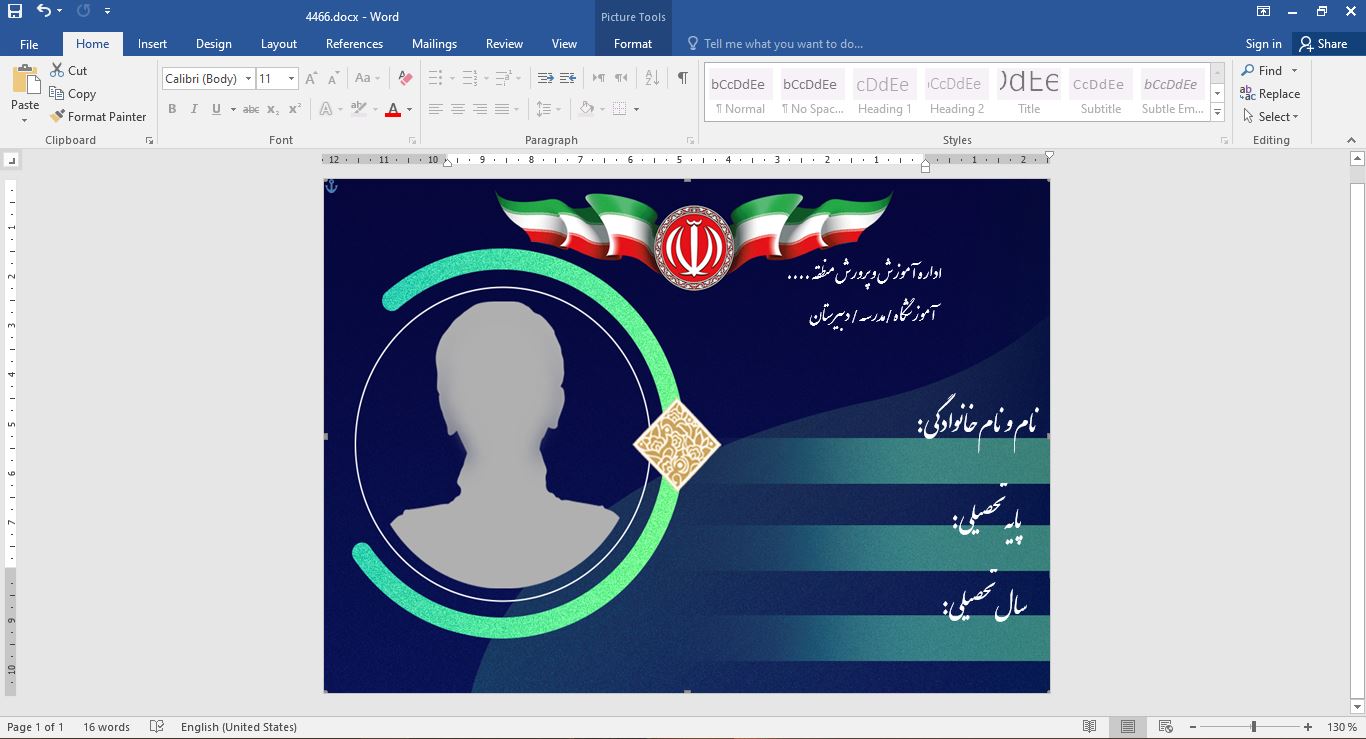This screenshot has width=1366, height=739.
Task: Set left-to-right text direction
Action: 599,78
